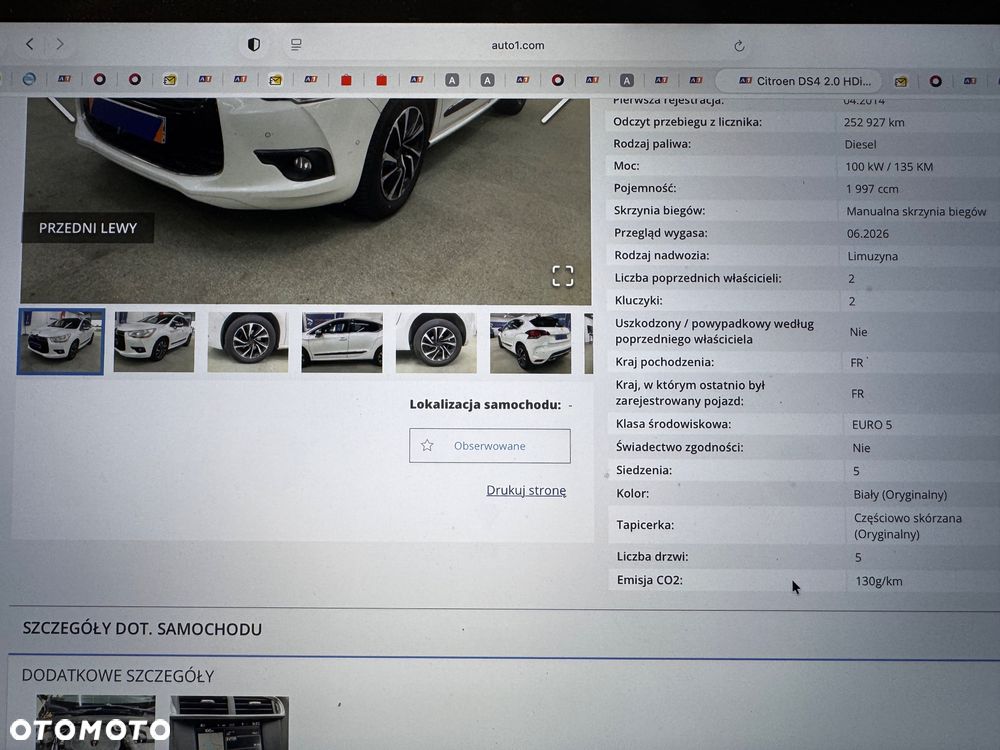Click the reader view icon in toolbar
Viewport: 1000px width, 750px height.
point(296,45)
